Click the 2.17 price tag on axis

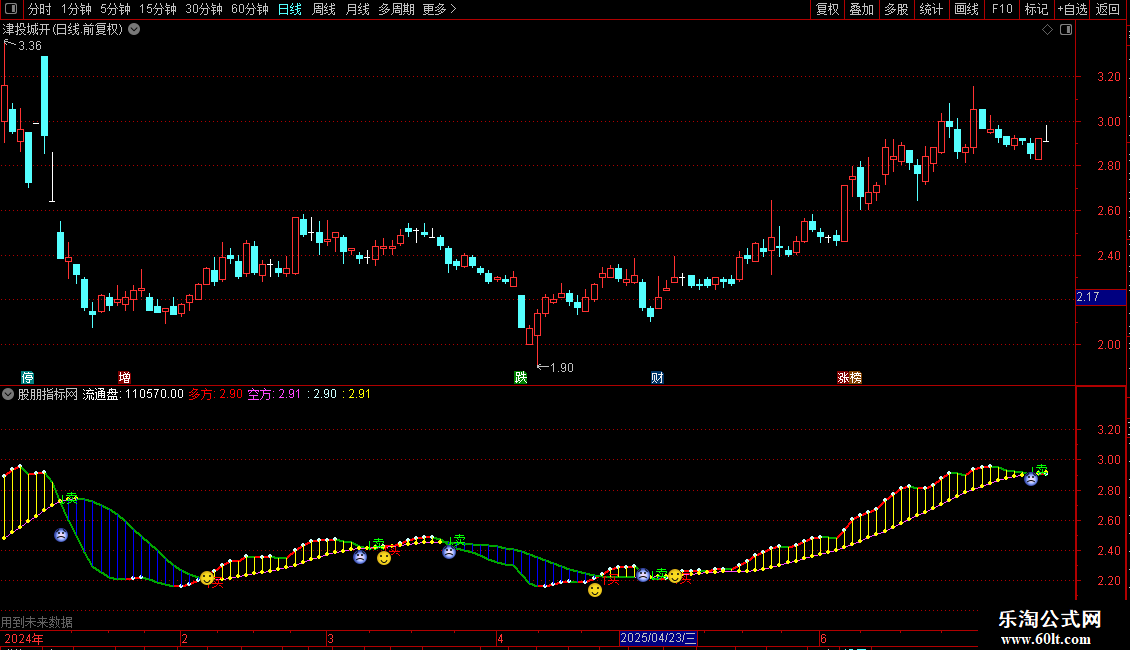pos(1100,297)
